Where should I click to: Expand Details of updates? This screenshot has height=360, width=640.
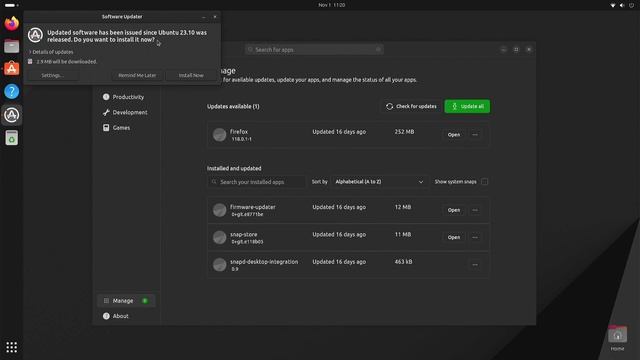tap(51, 52)
